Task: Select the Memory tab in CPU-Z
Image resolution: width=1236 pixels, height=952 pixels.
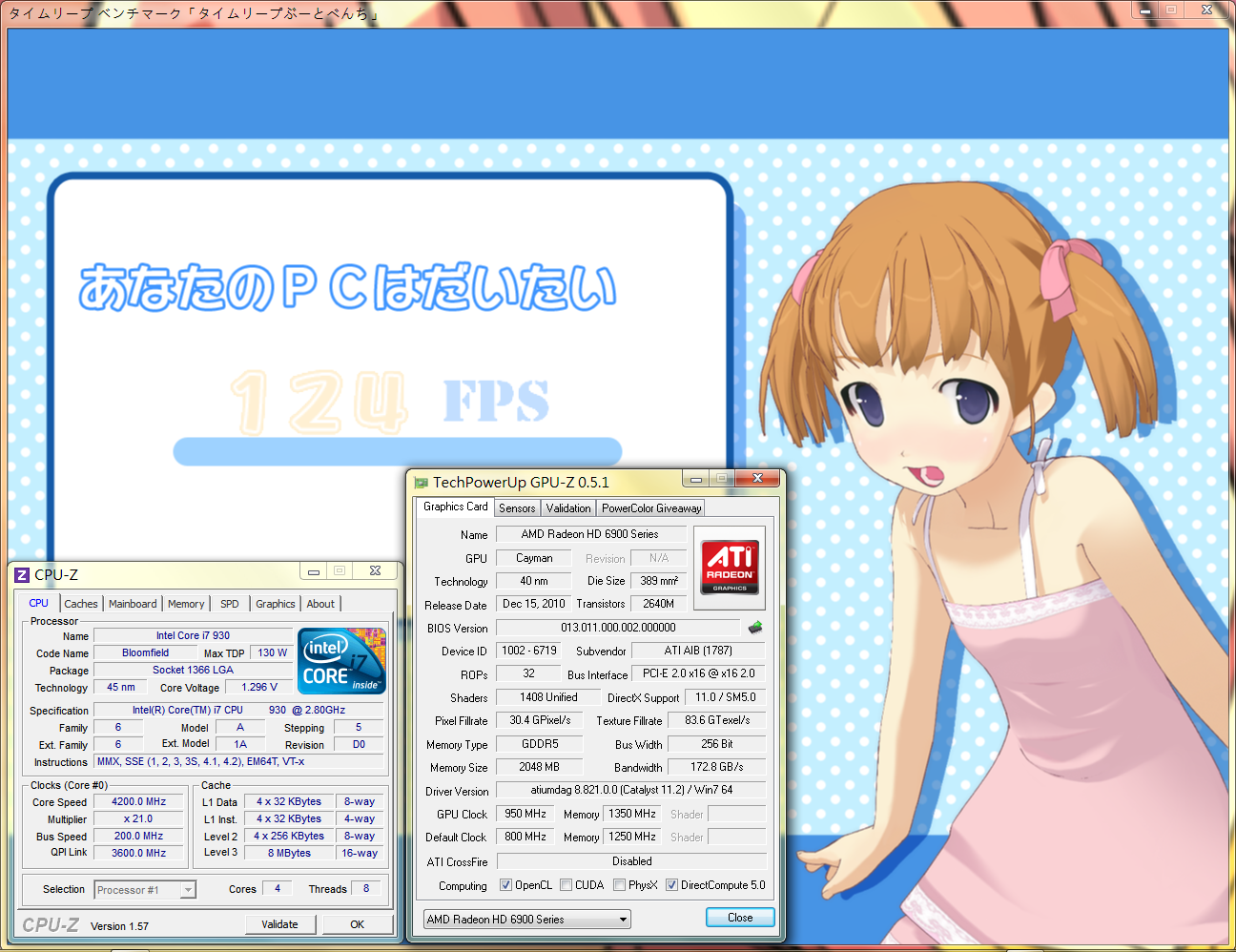Action: point(186,604)
